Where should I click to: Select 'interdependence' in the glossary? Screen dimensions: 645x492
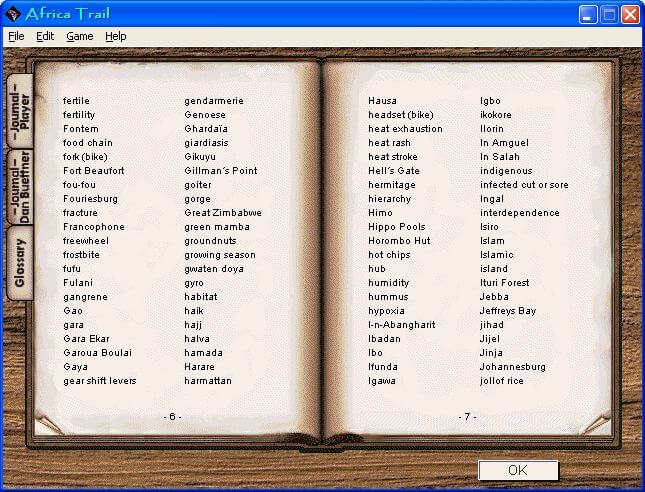[520, 213]
